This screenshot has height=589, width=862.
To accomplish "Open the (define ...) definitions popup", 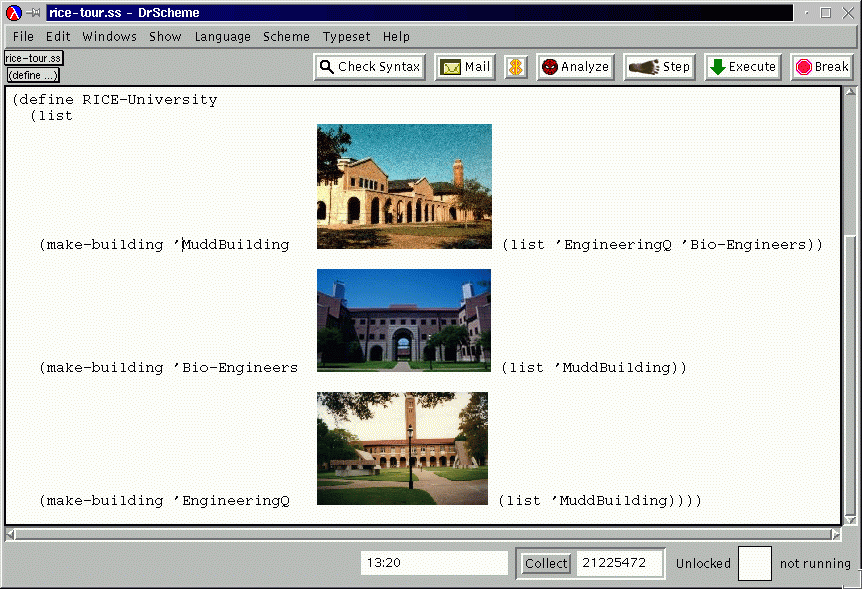I will [x=33, y=75].
